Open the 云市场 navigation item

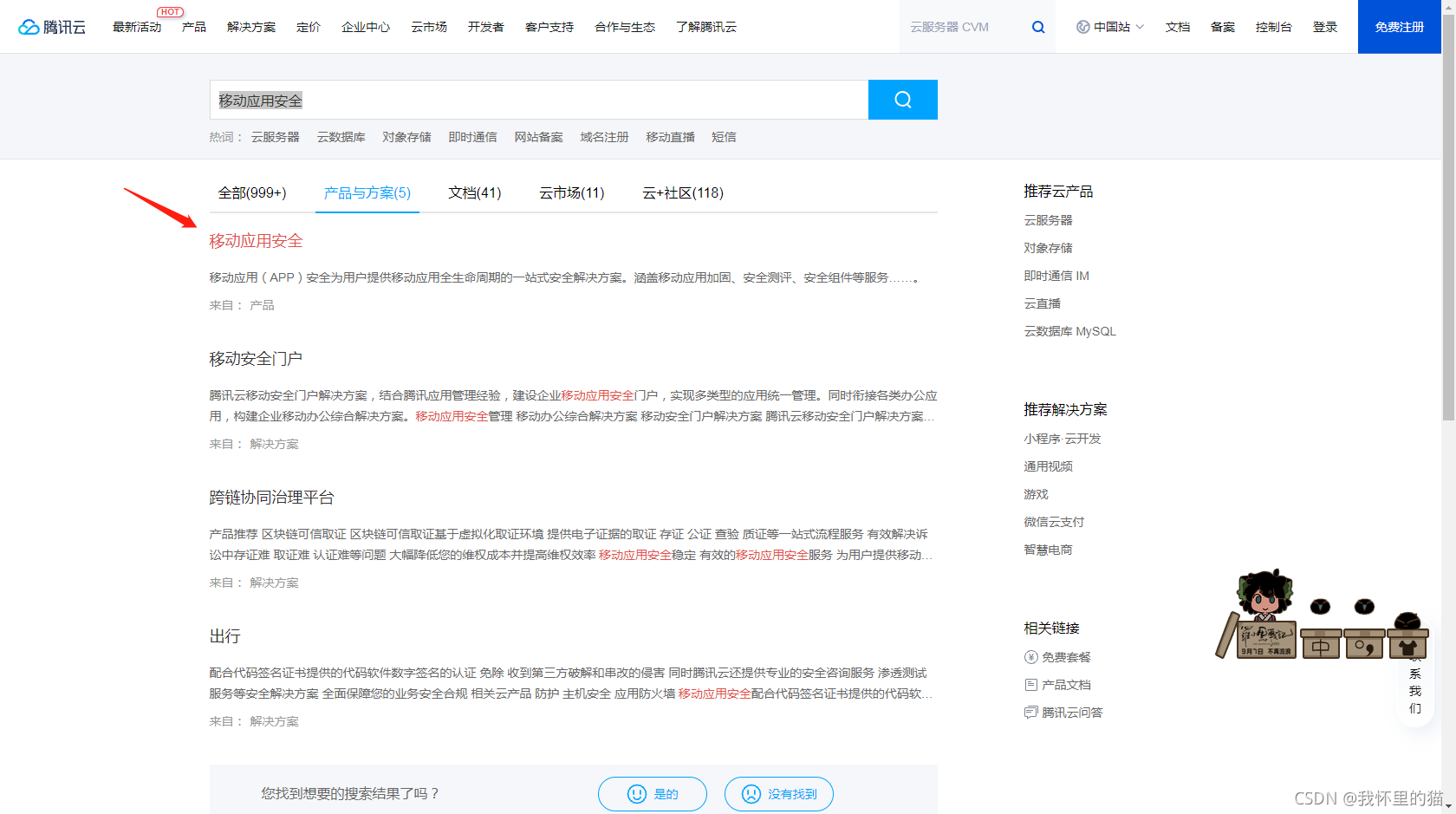[429, 27]
